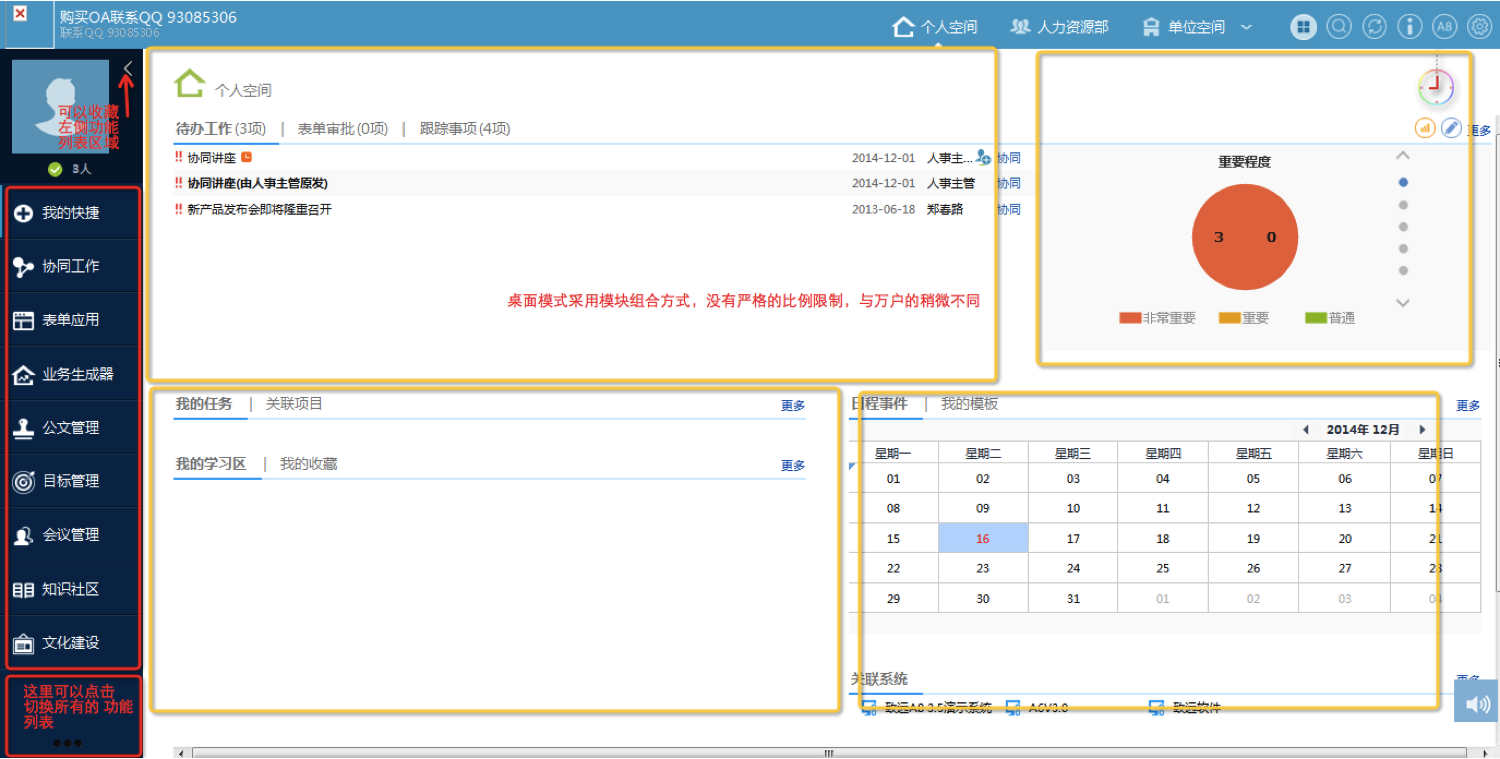Toggle the 非常重要 legend item

[1157, 318]
